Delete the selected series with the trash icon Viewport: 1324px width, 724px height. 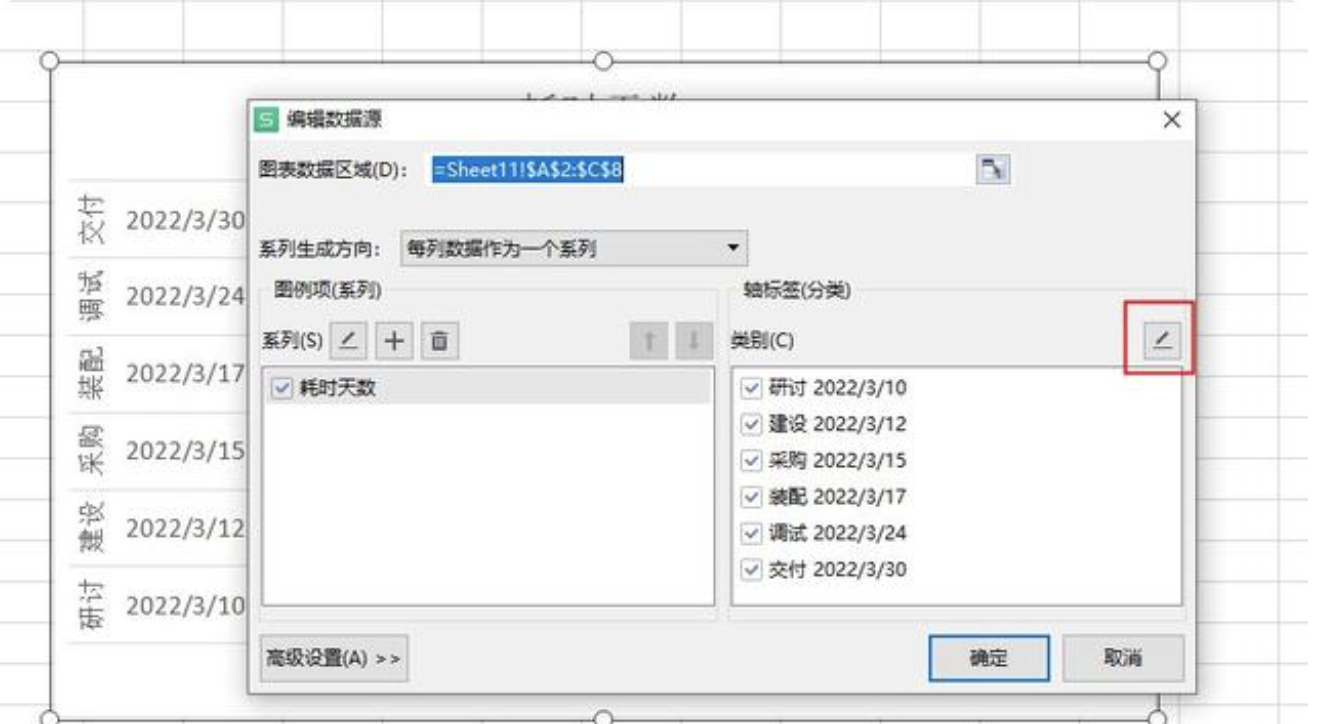(438, 340)
